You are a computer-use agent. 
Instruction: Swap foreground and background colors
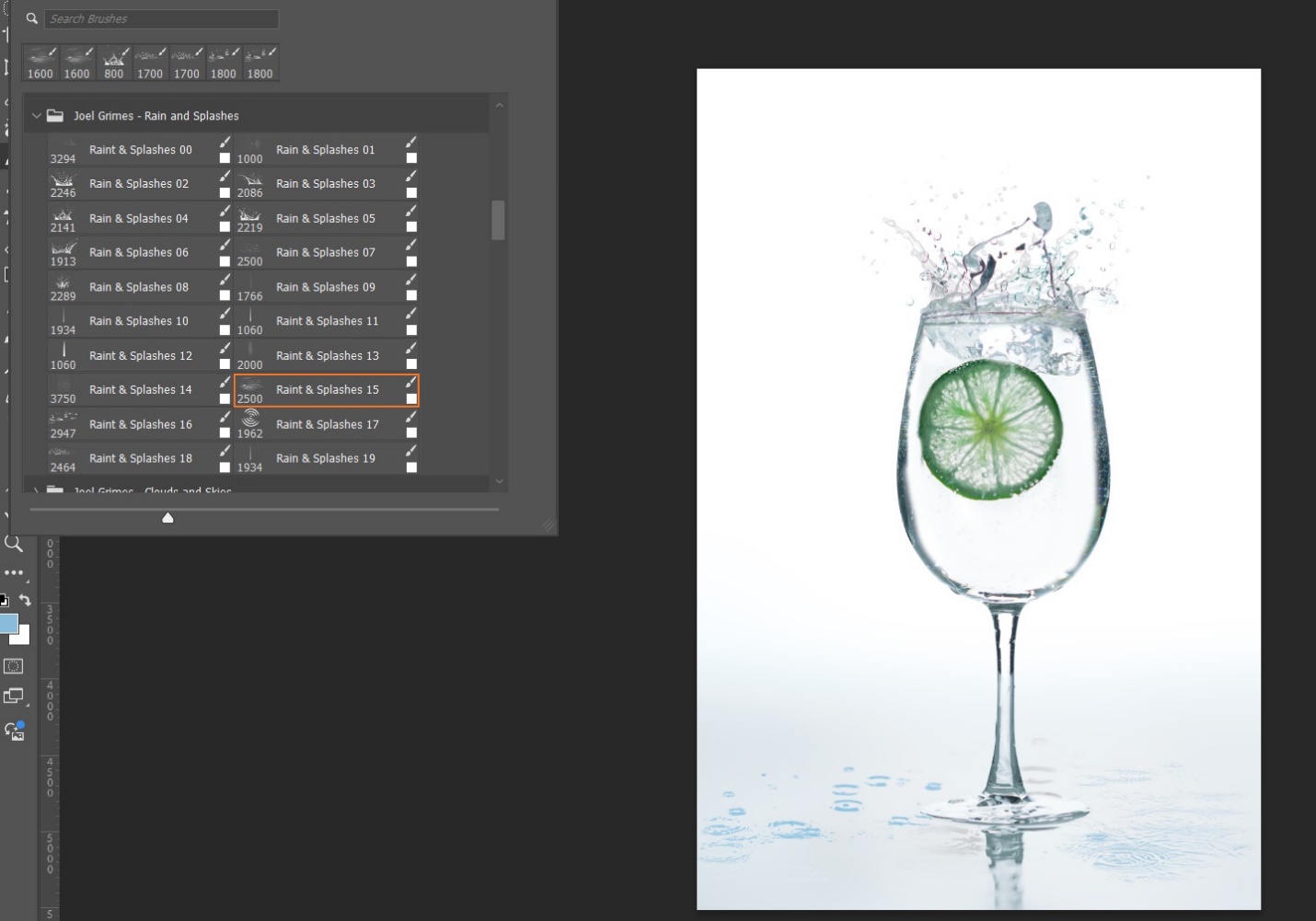[25, 599]
